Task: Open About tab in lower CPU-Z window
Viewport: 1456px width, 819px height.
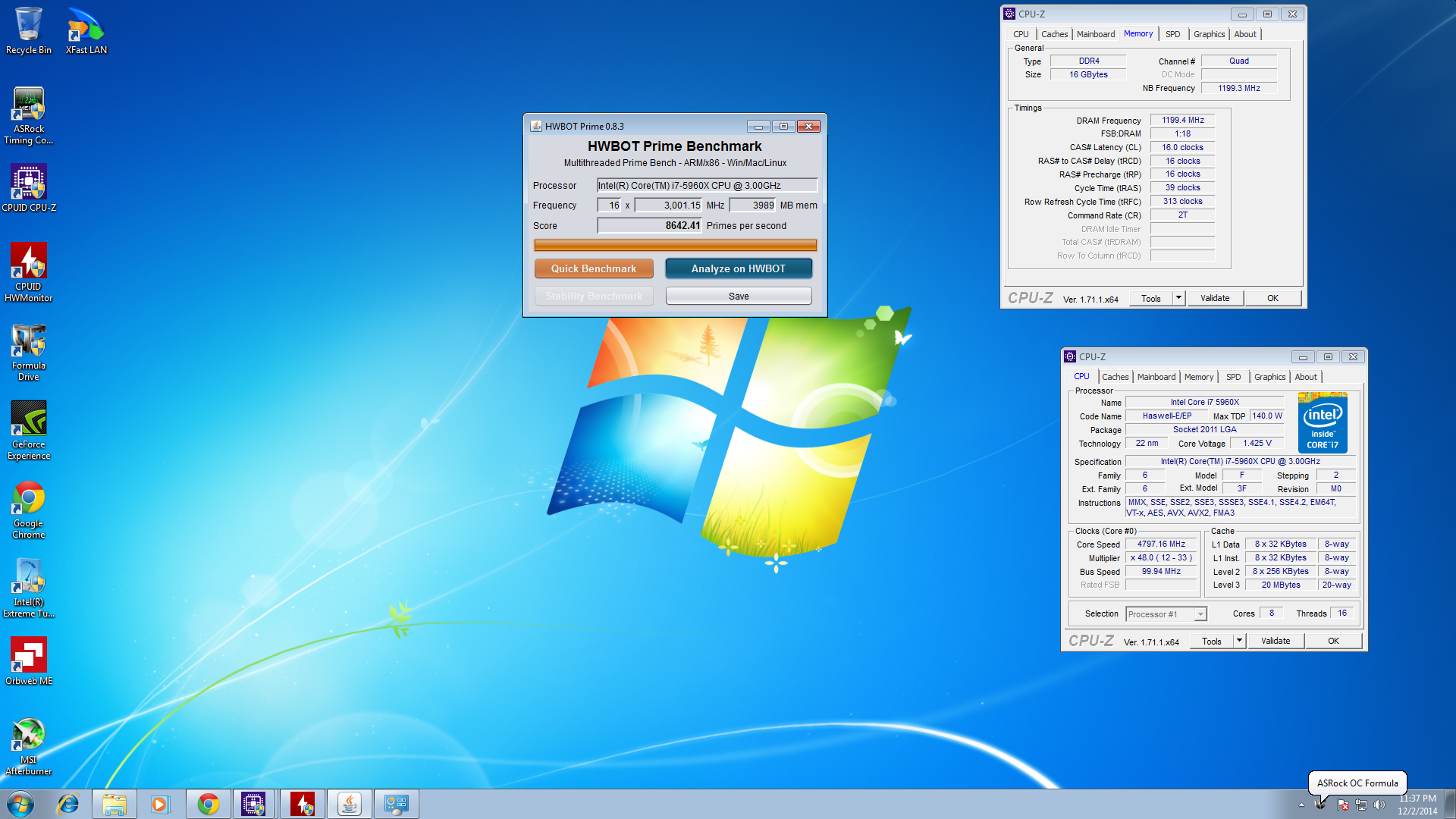Action: 1305,377
